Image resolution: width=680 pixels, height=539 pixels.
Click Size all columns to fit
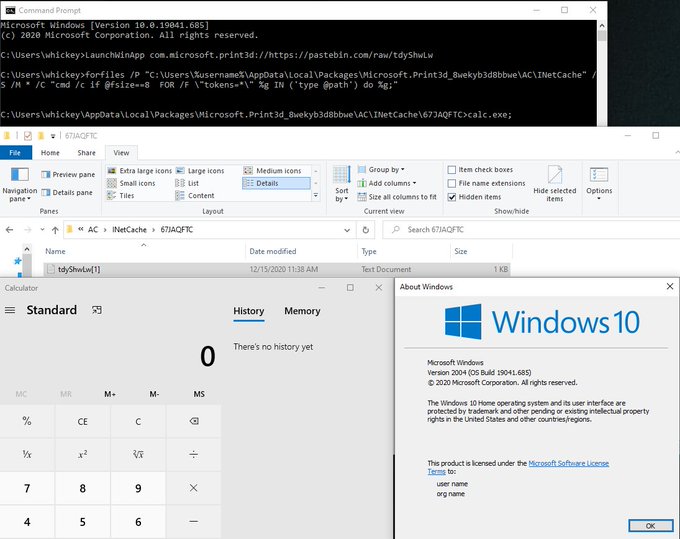tap(397, 197)
